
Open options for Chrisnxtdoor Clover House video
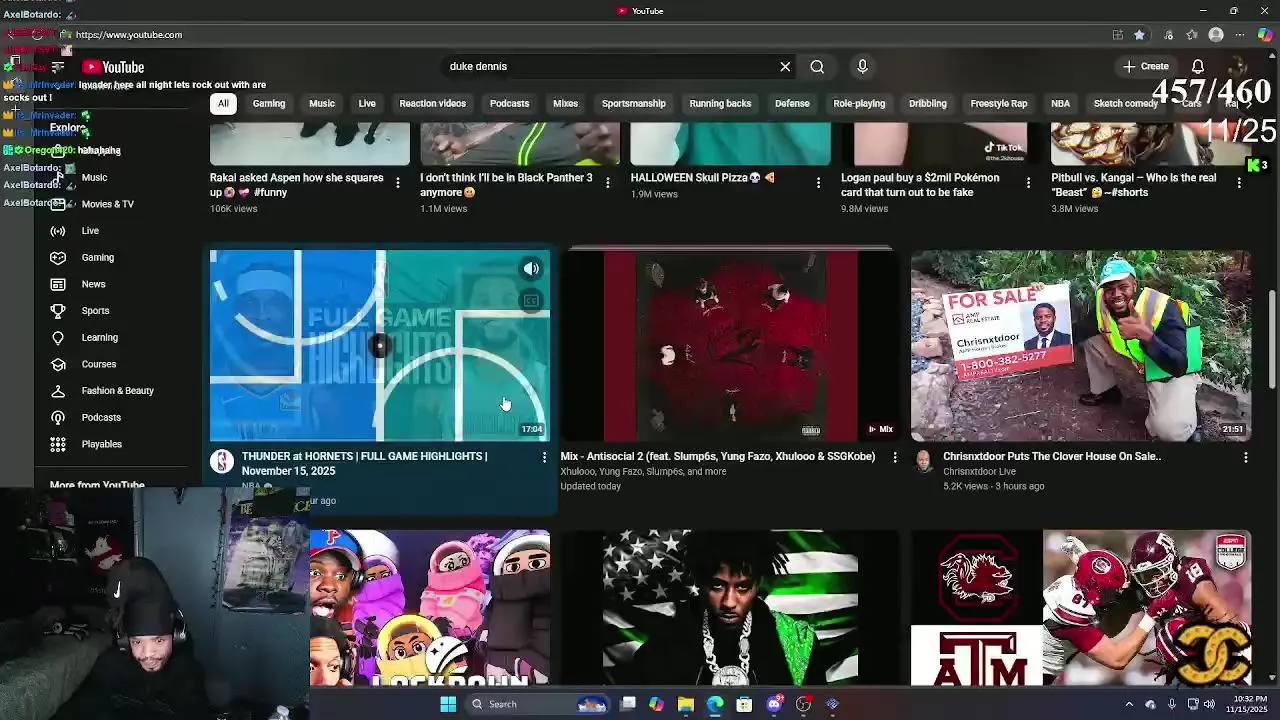[1245, 457]
